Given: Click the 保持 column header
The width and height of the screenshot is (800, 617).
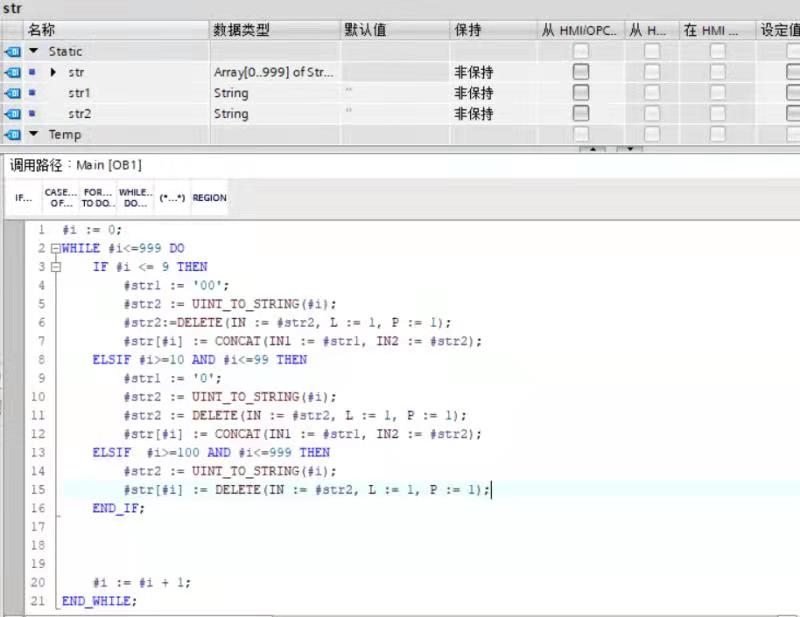Looking at the screenshot, I should 468,30.
